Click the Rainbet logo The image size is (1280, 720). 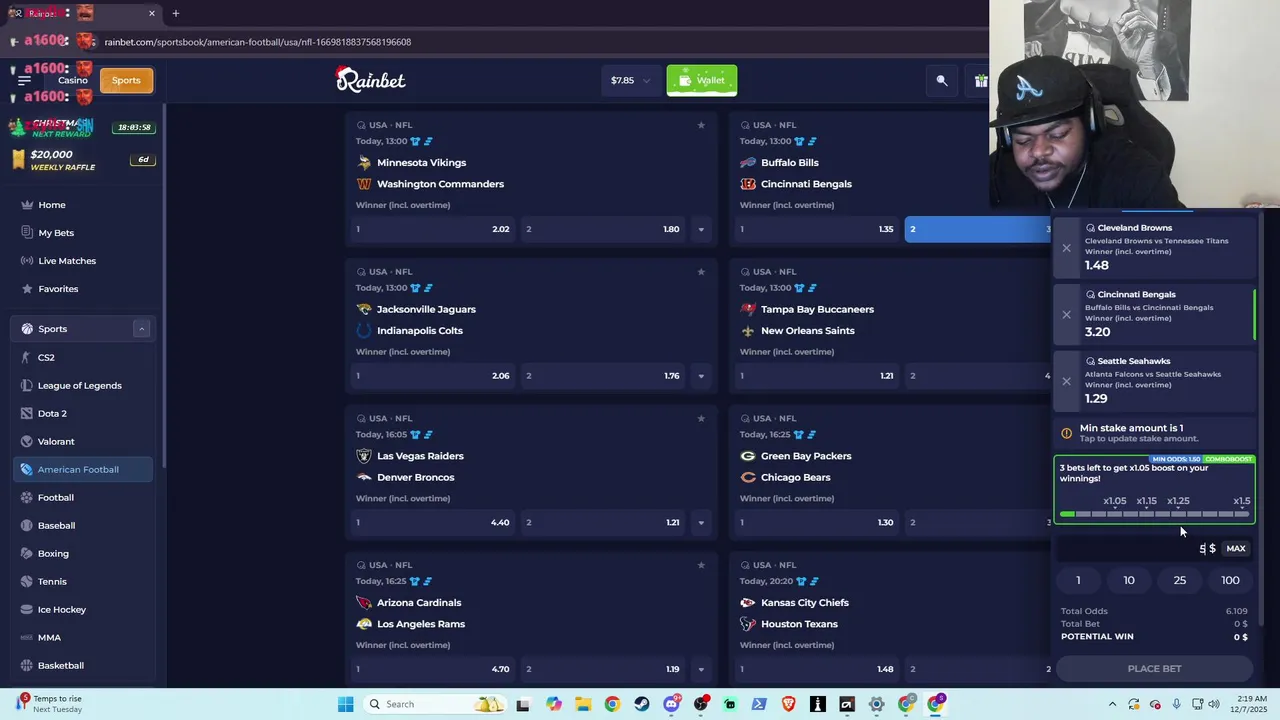click(x=370, y=79)
